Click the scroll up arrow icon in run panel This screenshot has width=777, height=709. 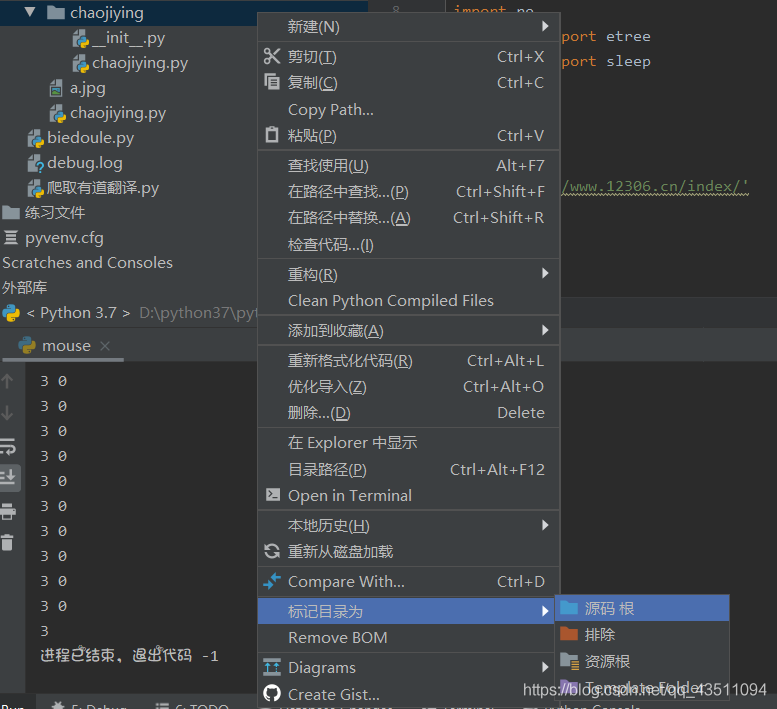click(x=7, y=381)
